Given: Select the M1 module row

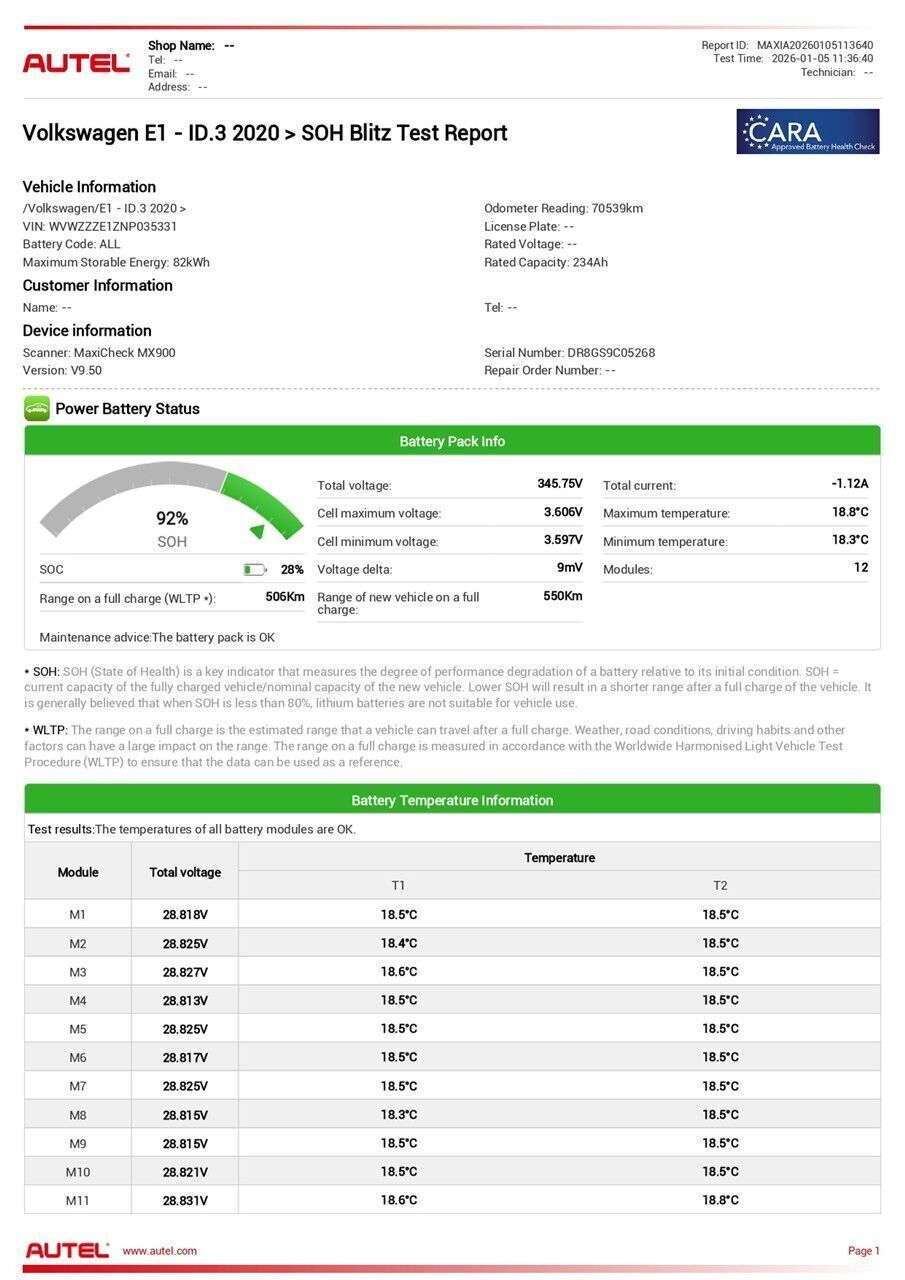Looking at the screenshot, I should (x=452, y=915).
